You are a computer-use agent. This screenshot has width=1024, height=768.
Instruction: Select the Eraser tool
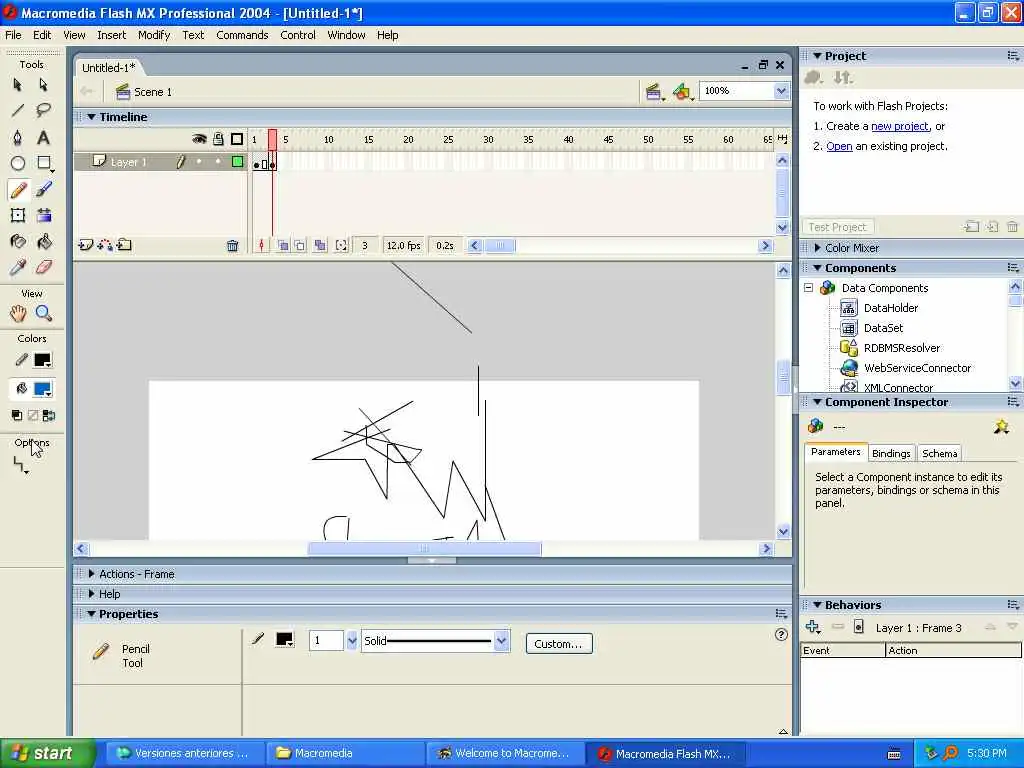(43, 267)
